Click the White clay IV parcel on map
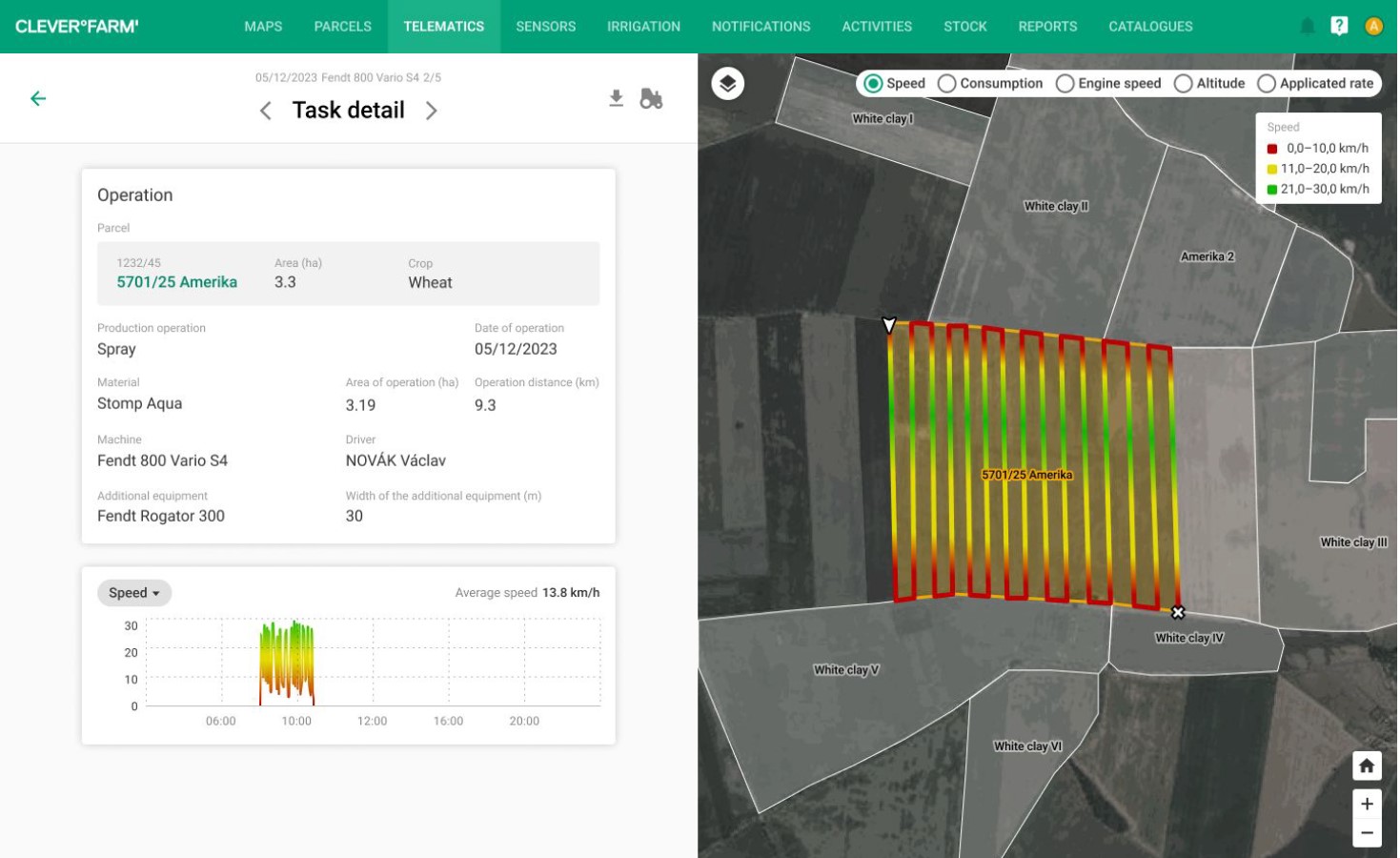Image resolution: width=1400 pixels, height=858 pixels. click(x=1189, y=638)
